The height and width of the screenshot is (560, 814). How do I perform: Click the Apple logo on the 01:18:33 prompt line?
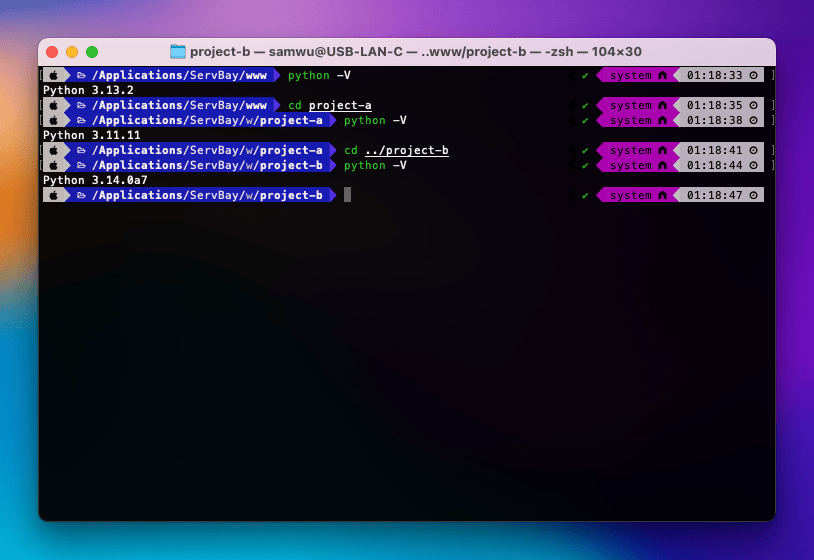[53, 75]
